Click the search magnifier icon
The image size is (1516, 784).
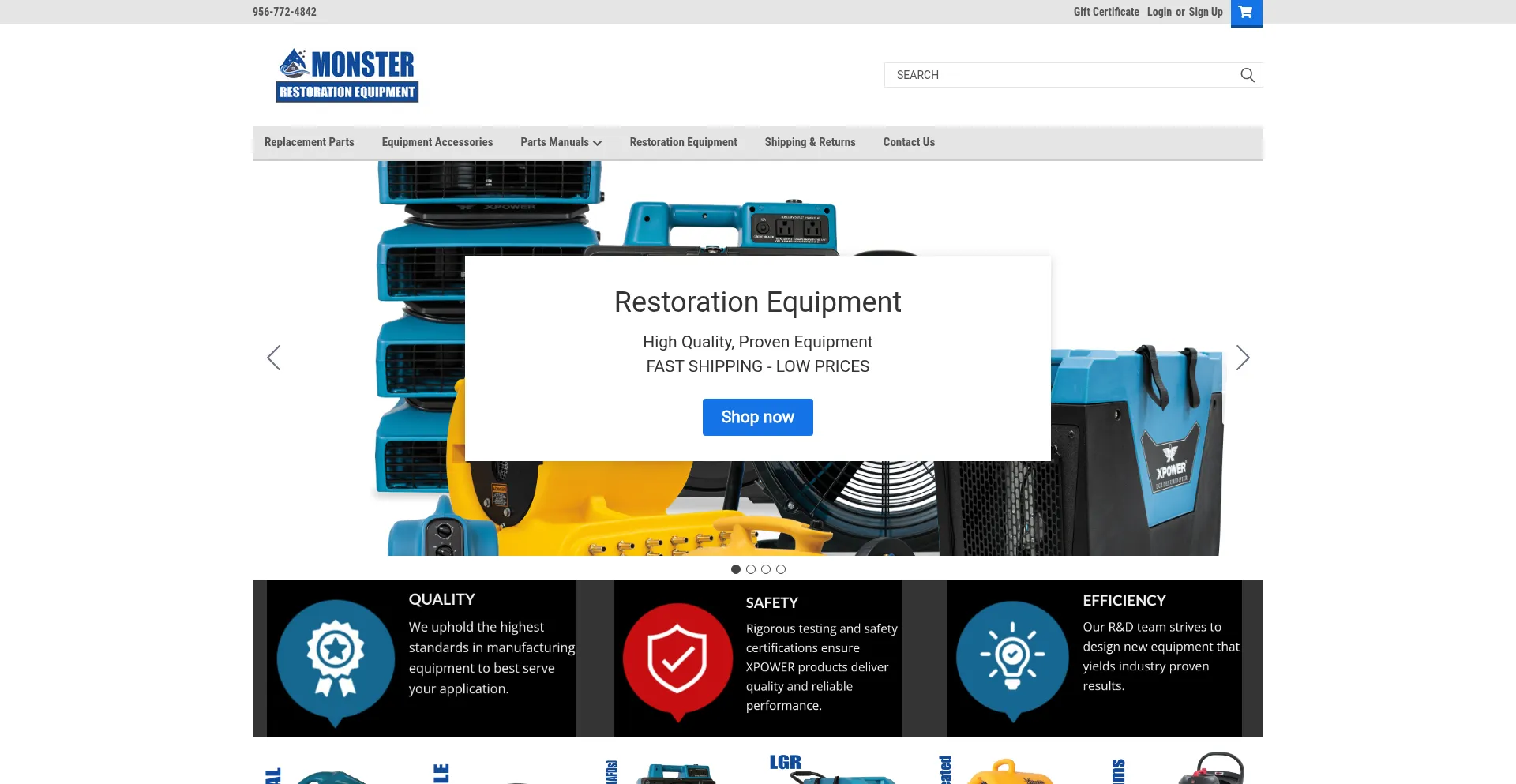[1247, 75]
